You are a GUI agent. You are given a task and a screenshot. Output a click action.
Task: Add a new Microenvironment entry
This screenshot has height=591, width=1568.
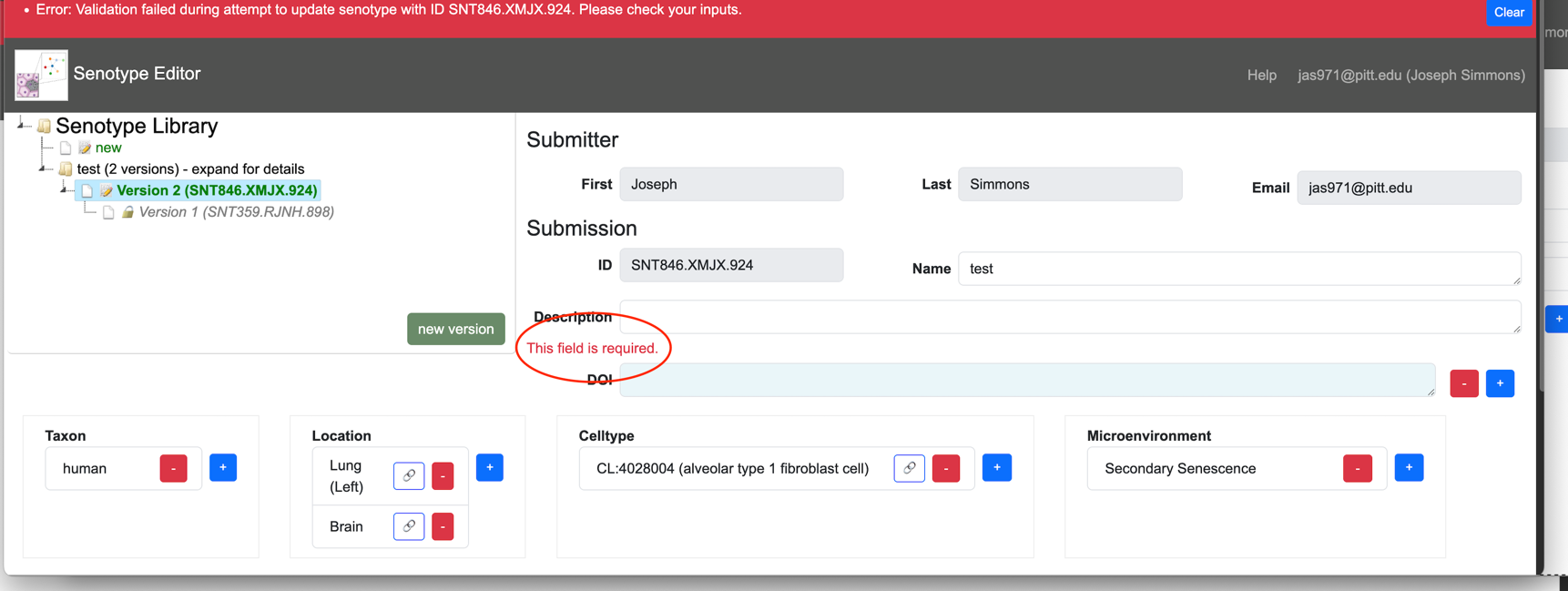pyautogui.click(x=1409, y=468)
